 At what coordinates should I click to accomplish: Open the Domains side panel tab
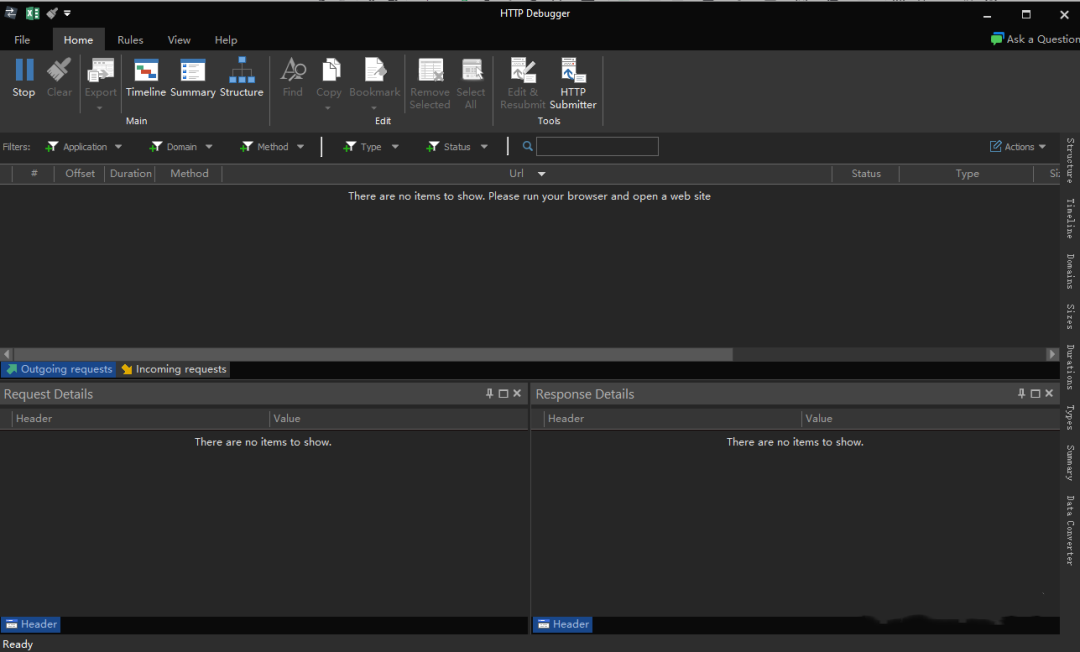[x=1070, y=271]
